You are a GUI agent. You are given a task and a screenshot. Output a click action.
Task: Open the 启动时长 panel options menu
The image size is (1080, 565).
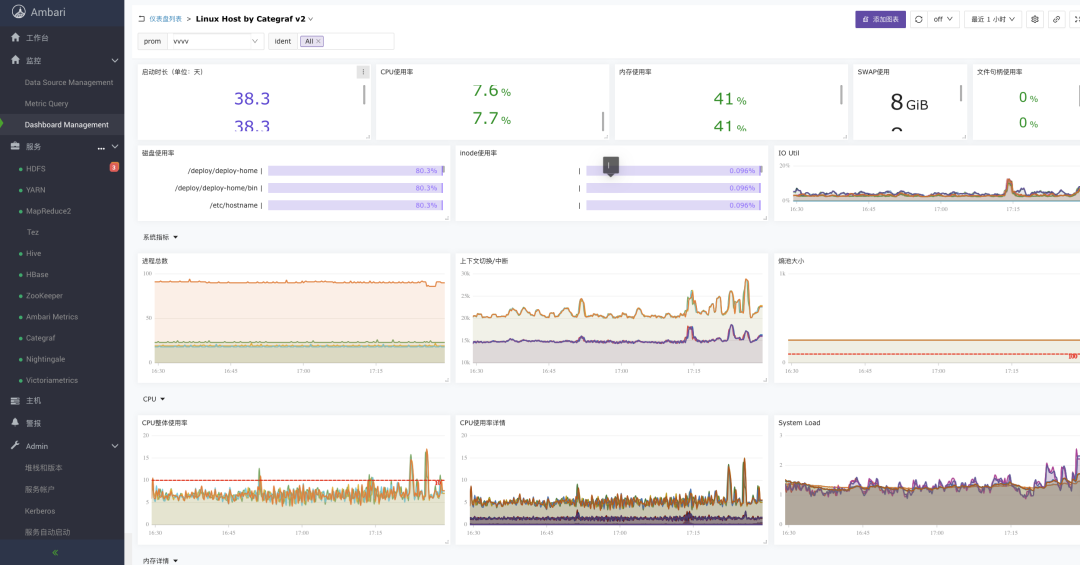363,72
